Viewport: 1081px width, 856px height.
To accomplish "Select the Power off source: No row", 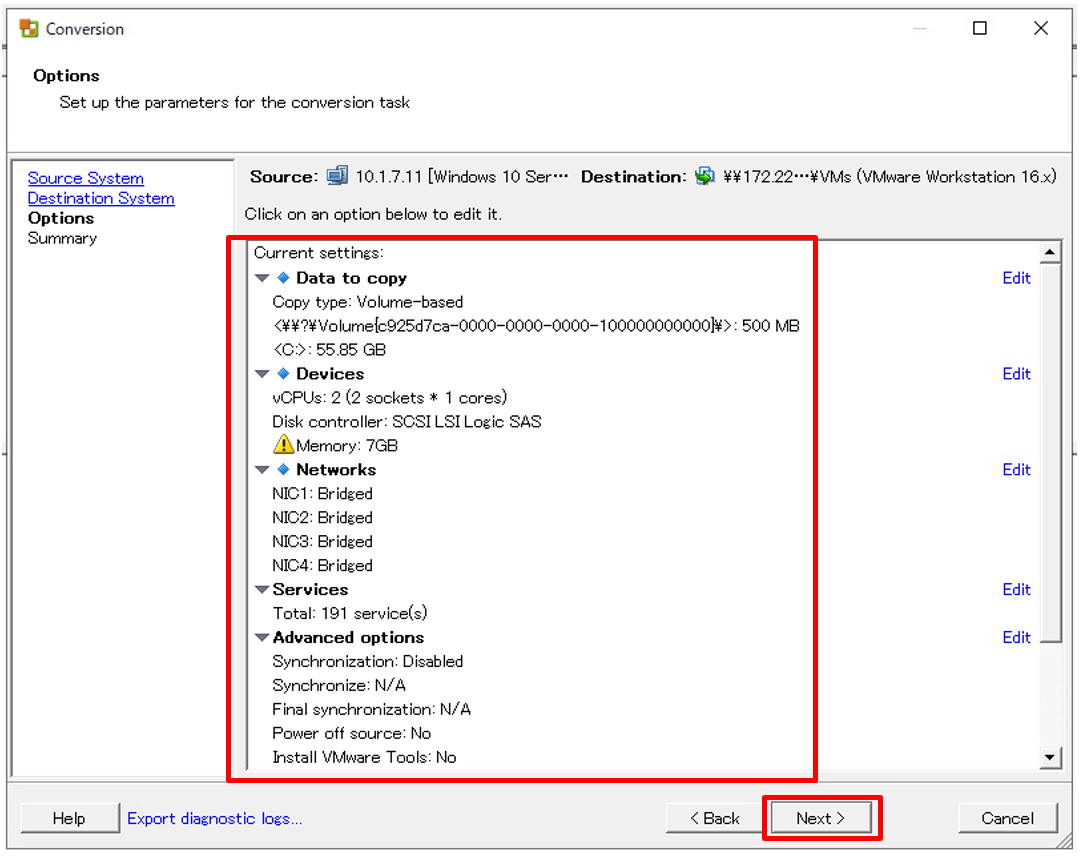I will [352, 733].
